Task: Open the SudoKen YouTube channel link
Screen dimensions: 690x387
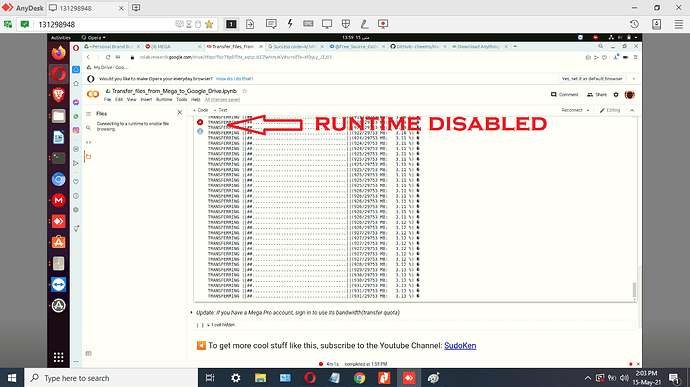Action: [460, 346]
